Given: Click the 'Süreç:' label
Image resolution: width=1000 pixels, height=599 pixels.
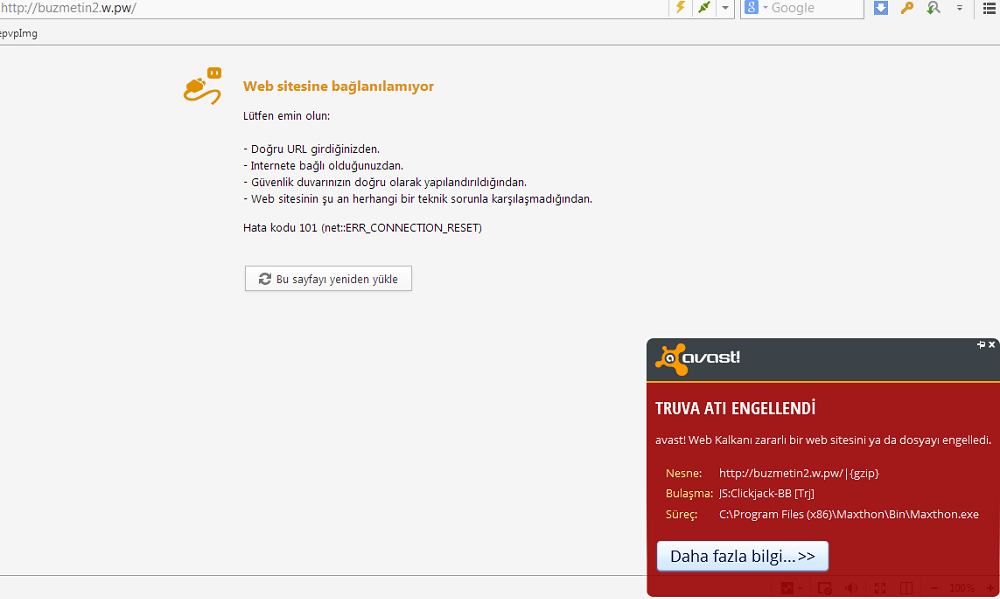Looking at the screenshot, I should pyautogui.click(x=682, y=514).
